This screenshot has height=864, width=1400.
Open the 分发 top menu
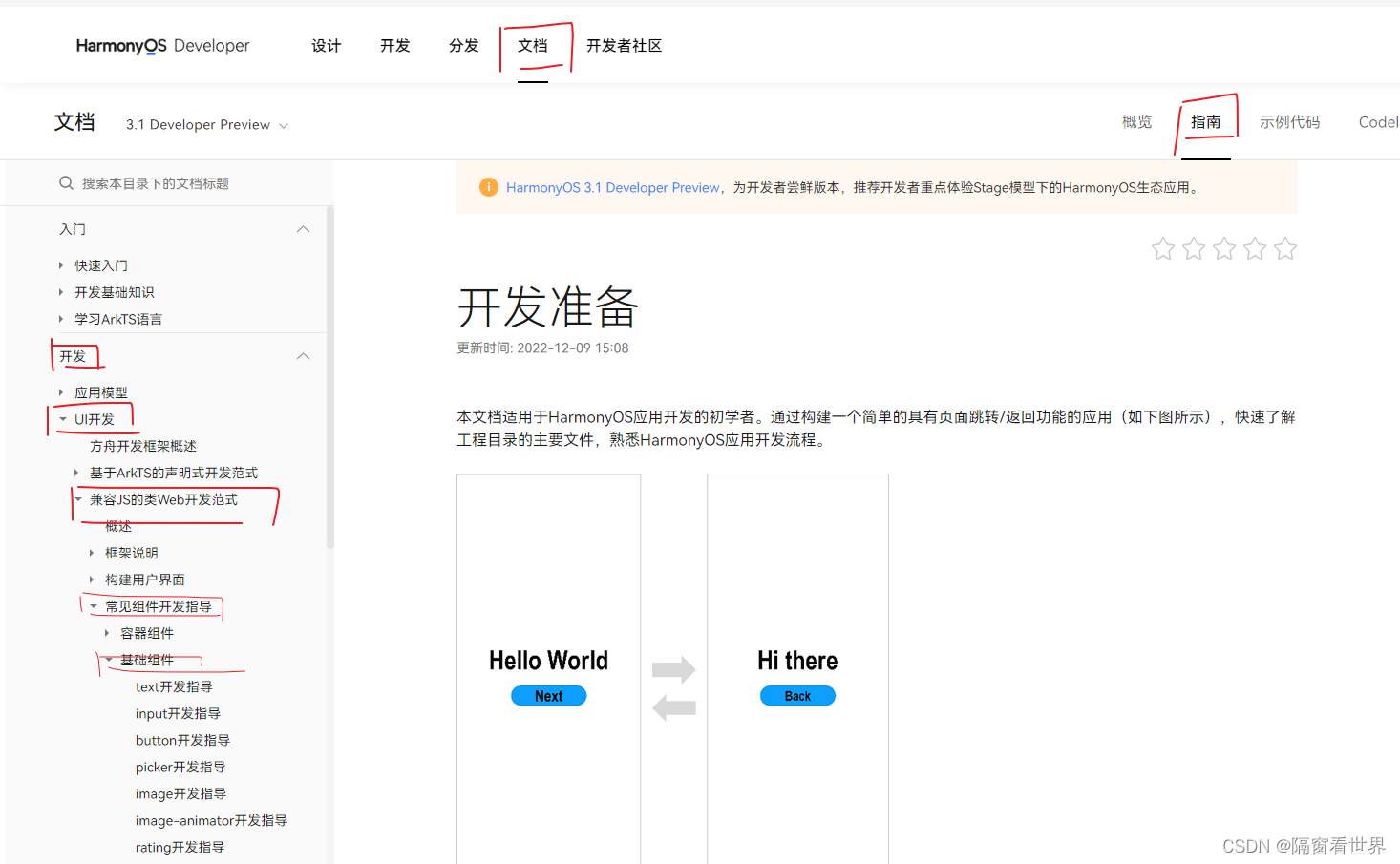click(x=463, y=46)
